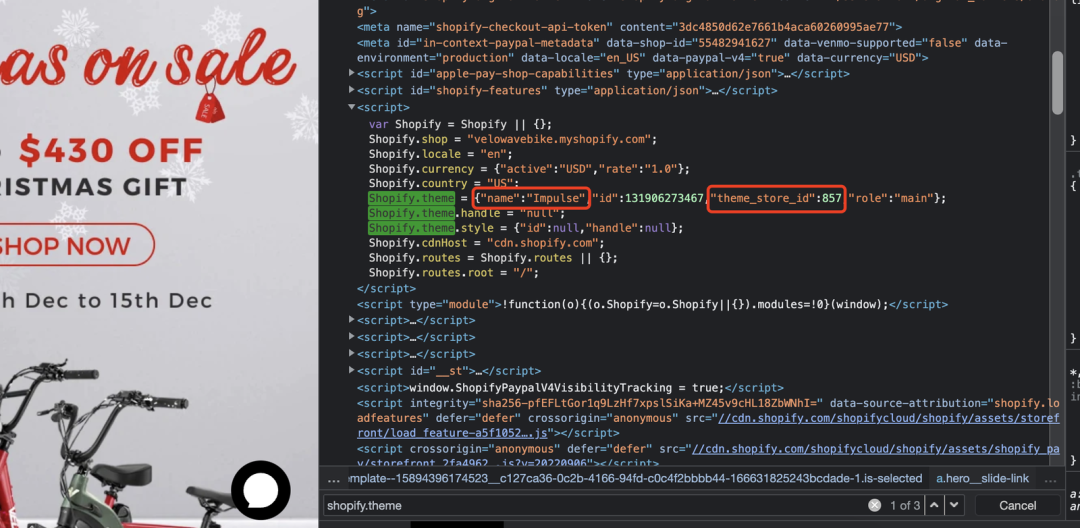Jump to previous search result arrow
The height and width of the screenshot is (528, 1080).
[934, 505]
